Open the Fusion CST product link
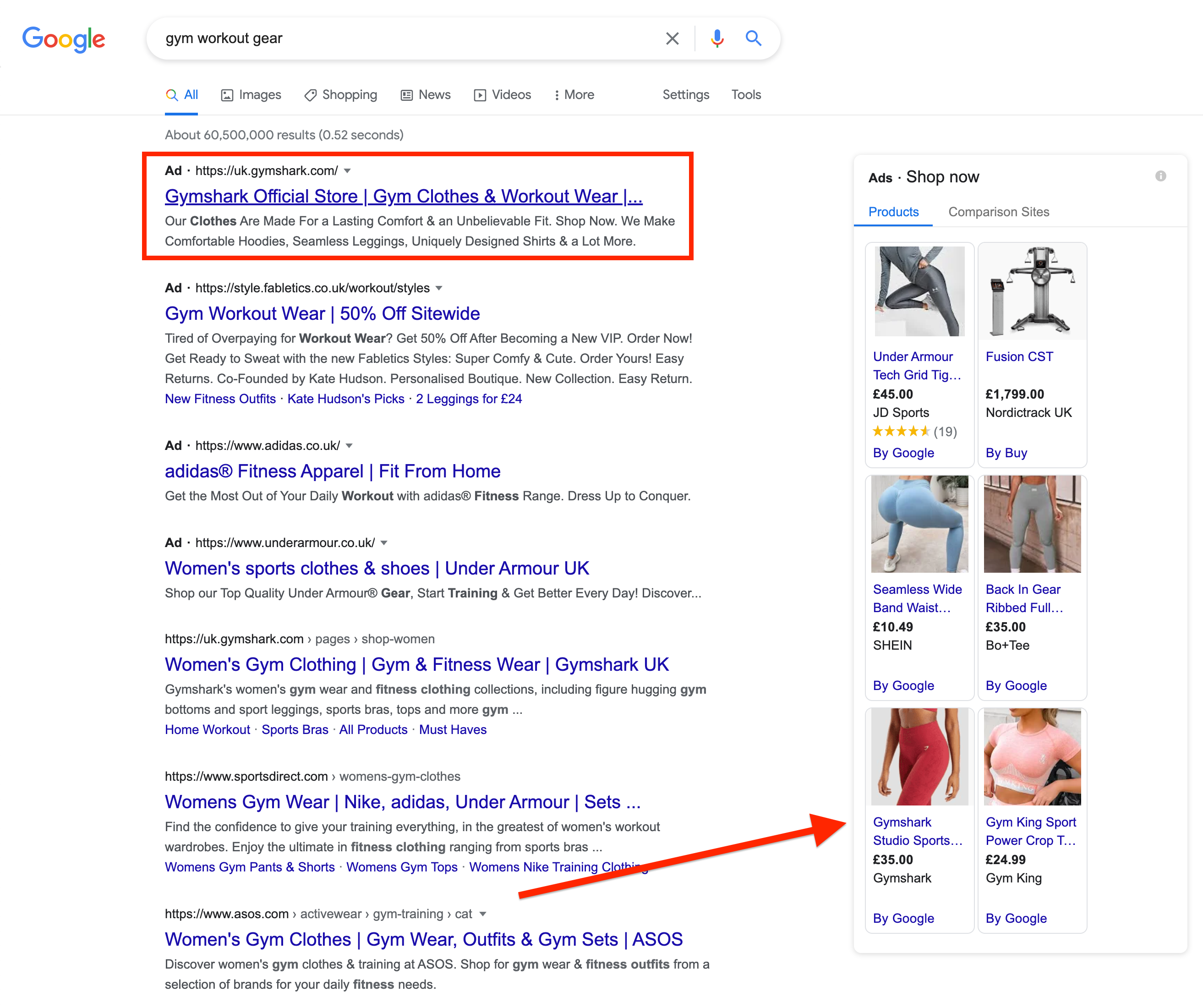The height and width of the screenshot is (1008, 1203). [1020, 357]
